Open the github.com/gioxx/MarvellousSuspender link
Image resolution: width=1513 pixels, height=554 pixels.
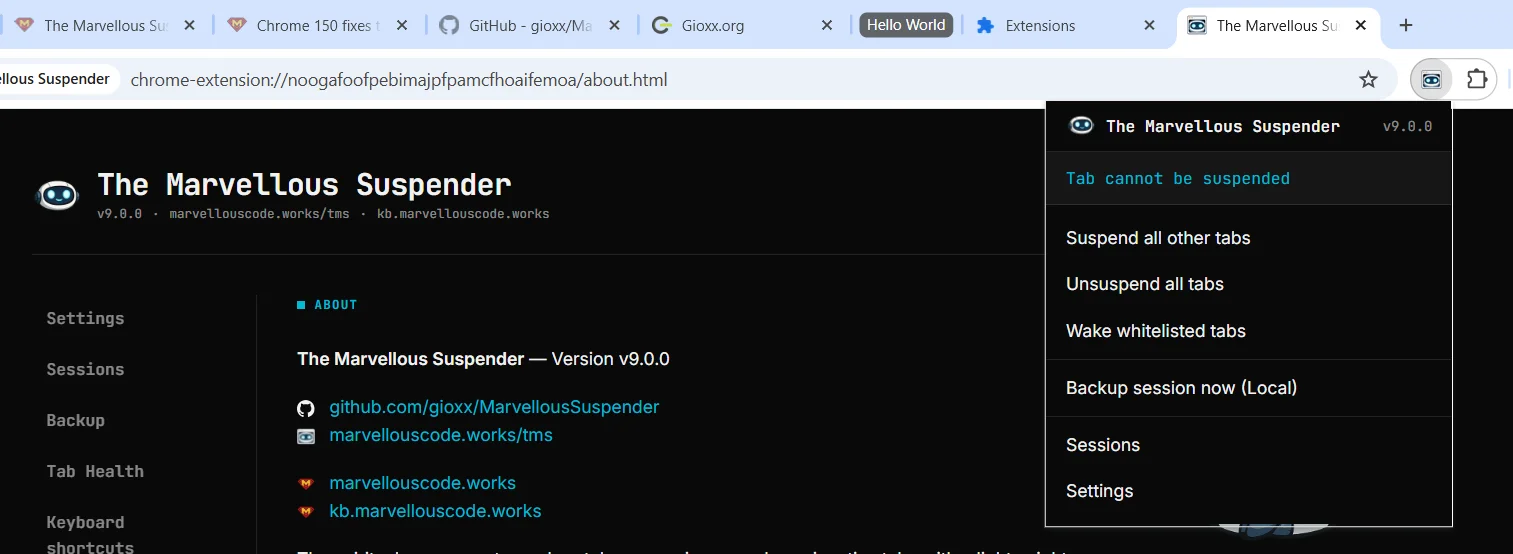(494, 407)
